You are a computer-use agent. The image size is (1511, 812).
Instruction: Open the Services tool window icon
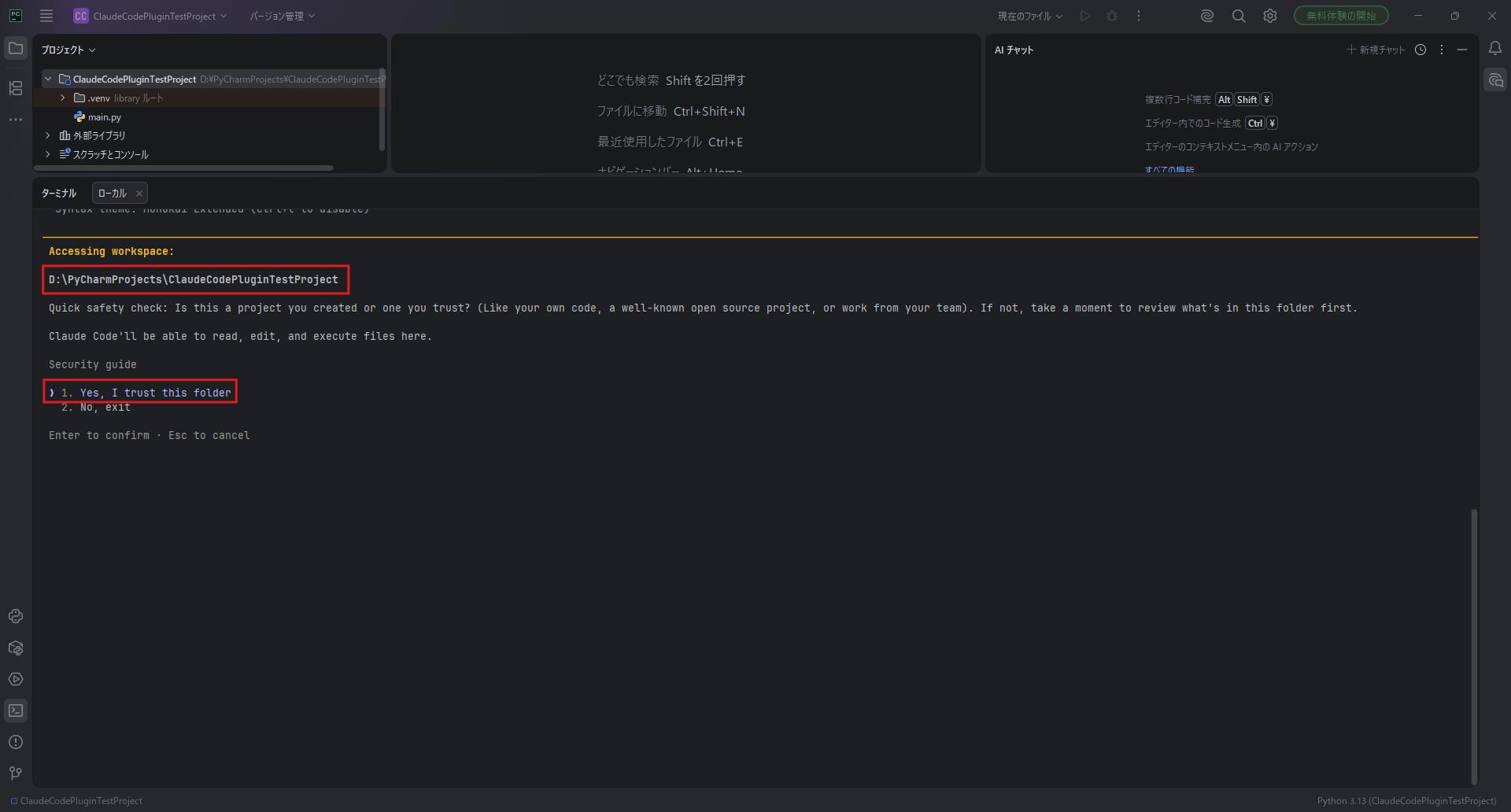(16, 679)
